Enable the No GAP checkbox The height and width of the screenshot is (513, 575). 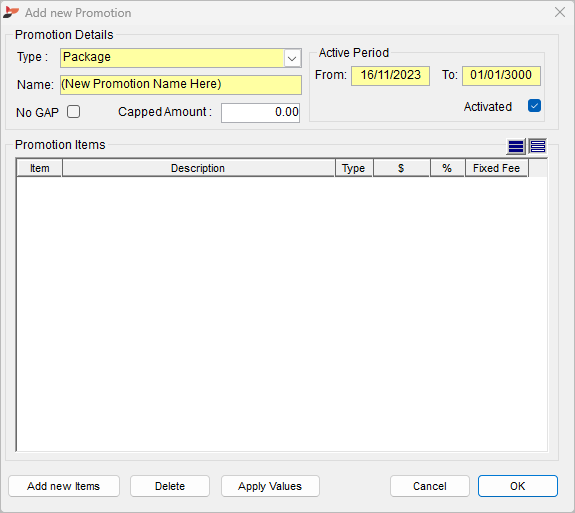point(73,111)
